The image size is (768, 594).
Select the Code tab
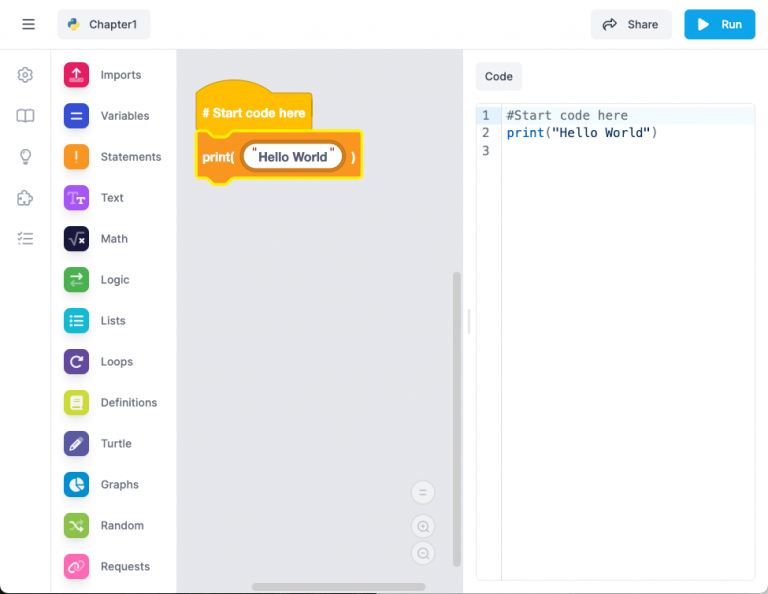tap(498, 77)
